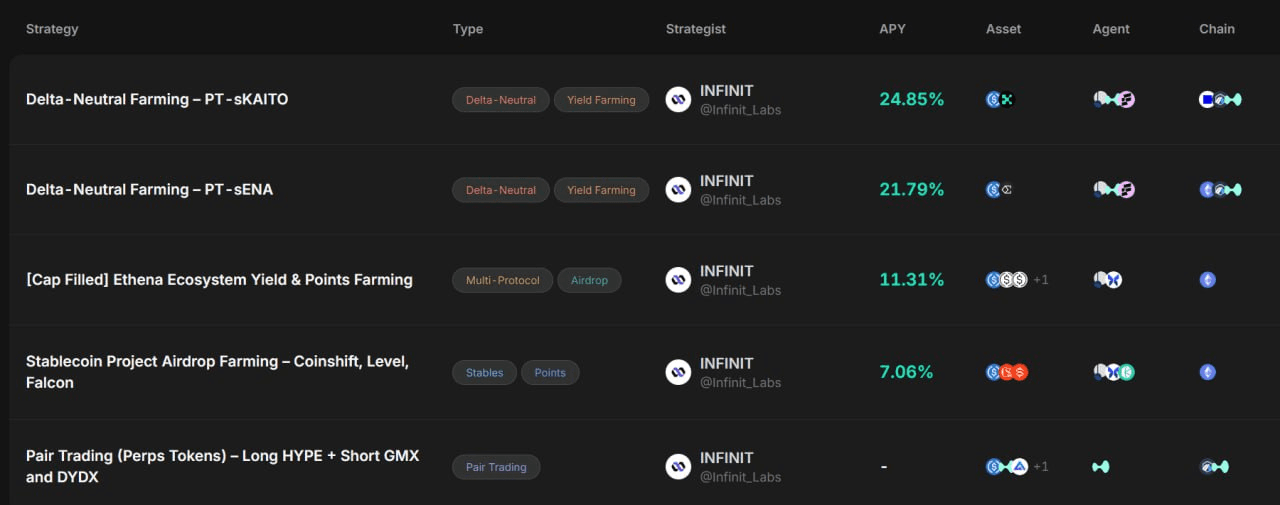Select the Airdrop tag
Image resolution: width=1280 pixels, height=505 pixels.
tap(589, 280)
